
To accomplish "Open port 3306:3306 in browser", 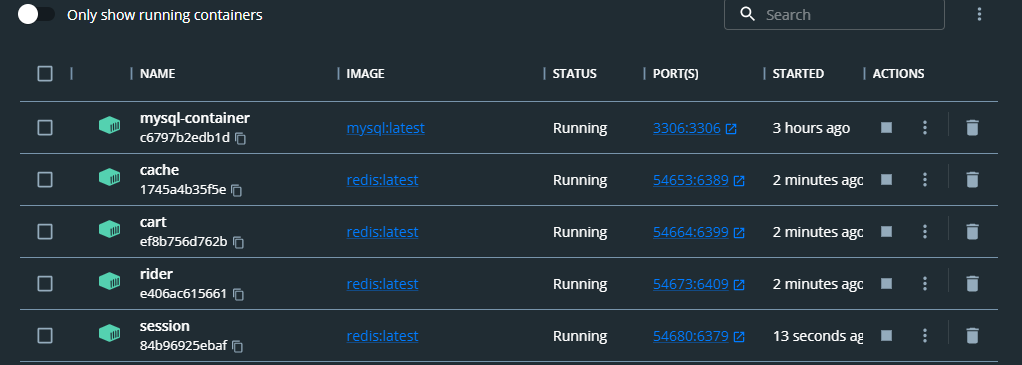I will coord(695,128).
